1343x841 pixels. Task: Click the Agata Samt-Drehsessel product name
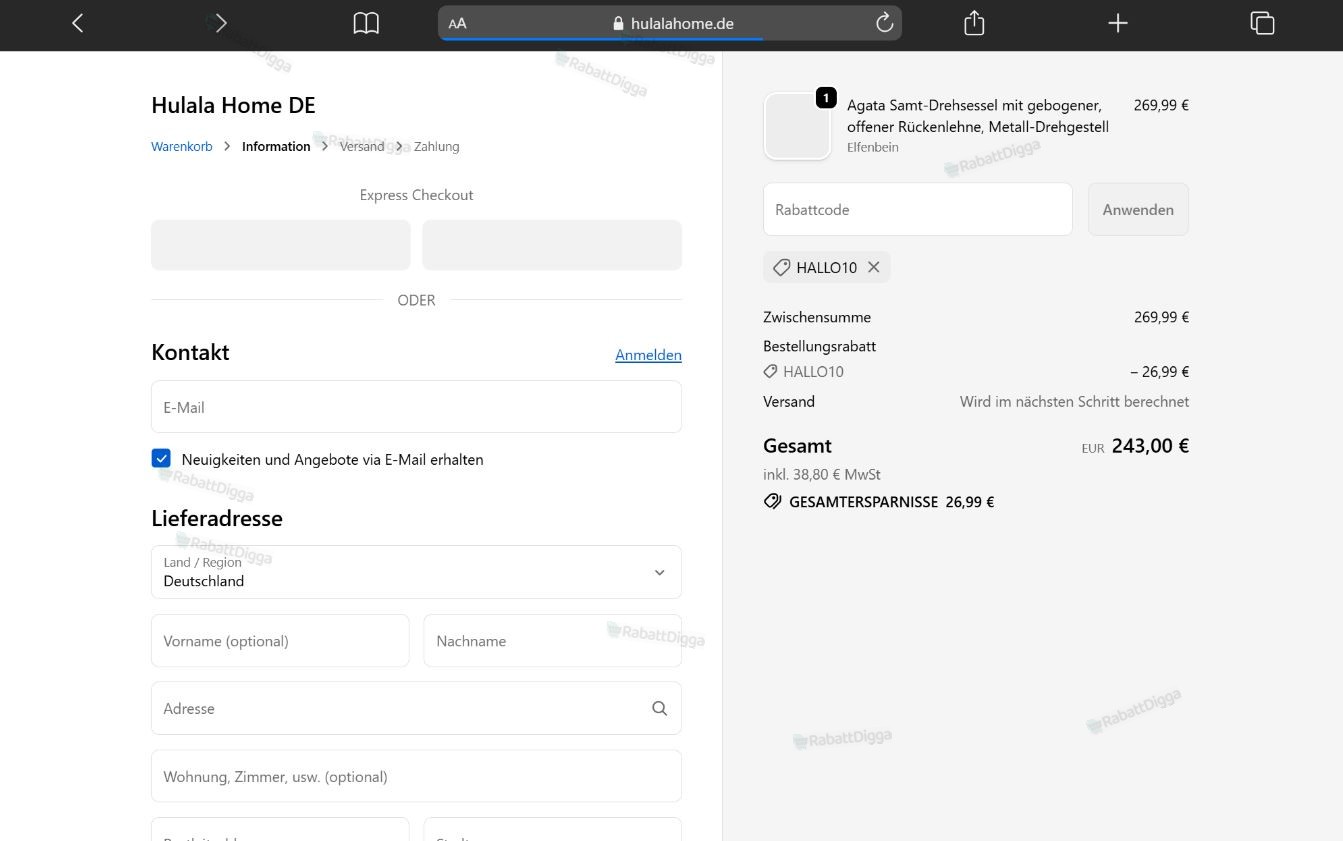978,116
